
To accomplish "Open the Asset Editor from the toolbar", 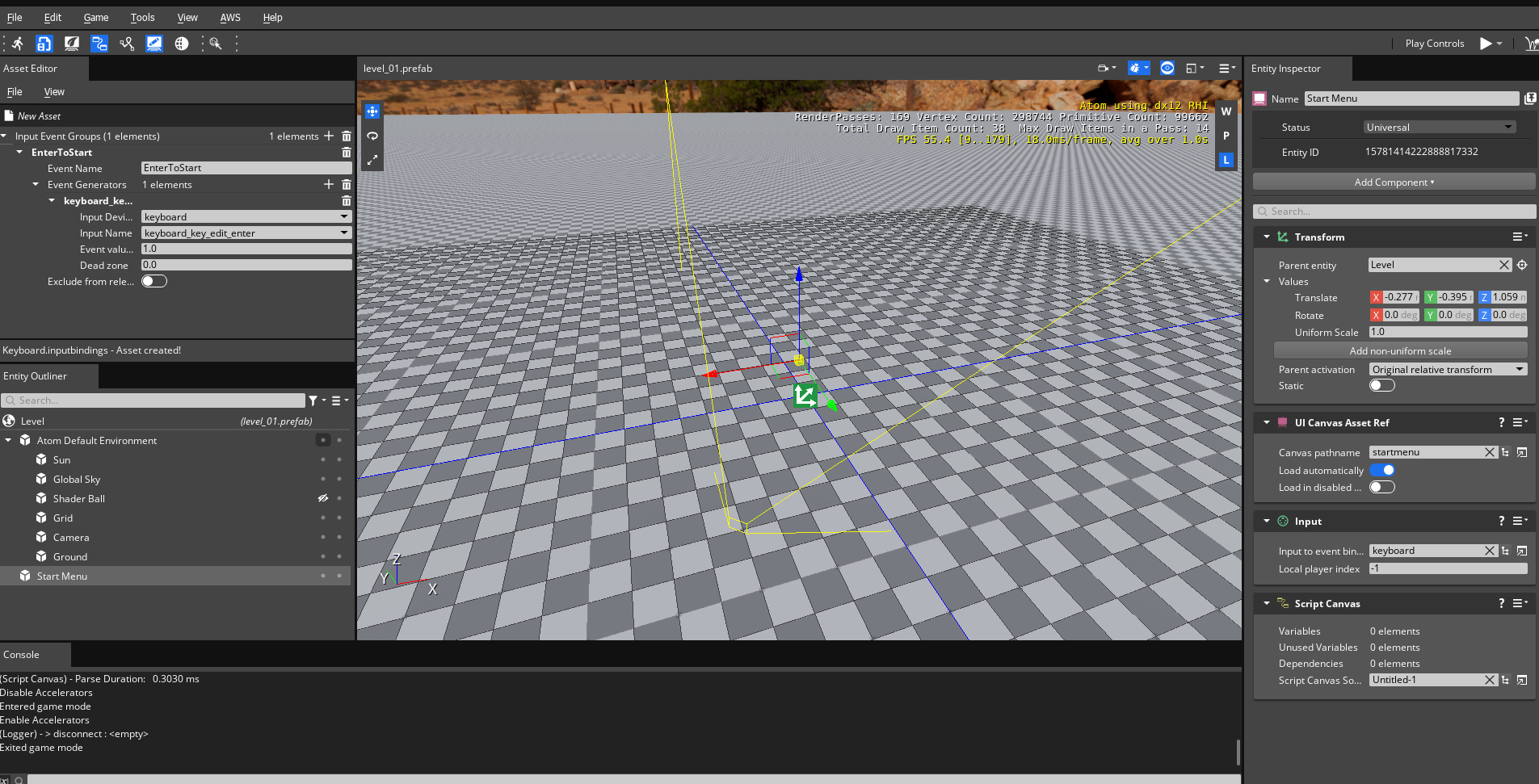I will click(x=44, y=43).
